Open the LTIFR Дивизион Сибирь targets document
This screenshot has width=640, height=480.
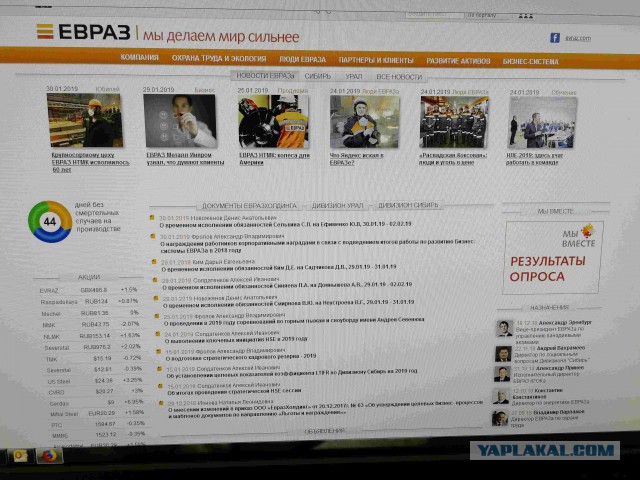[292, 373]
